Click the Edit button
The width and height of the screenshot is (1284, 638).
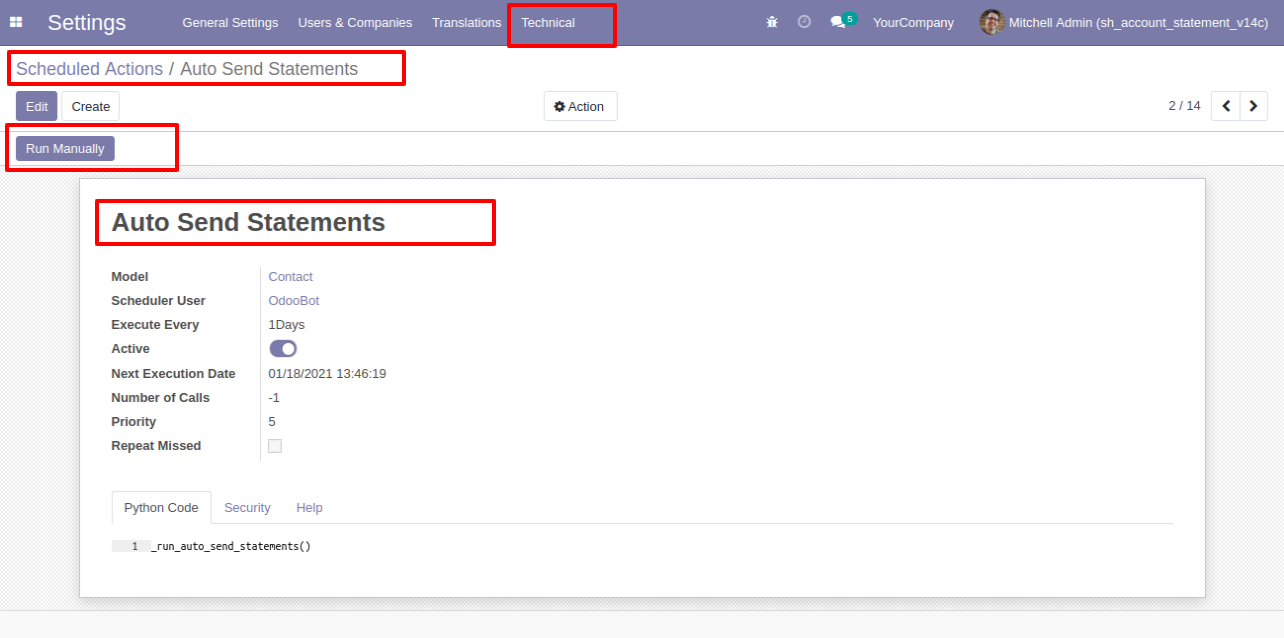[37, 106]
